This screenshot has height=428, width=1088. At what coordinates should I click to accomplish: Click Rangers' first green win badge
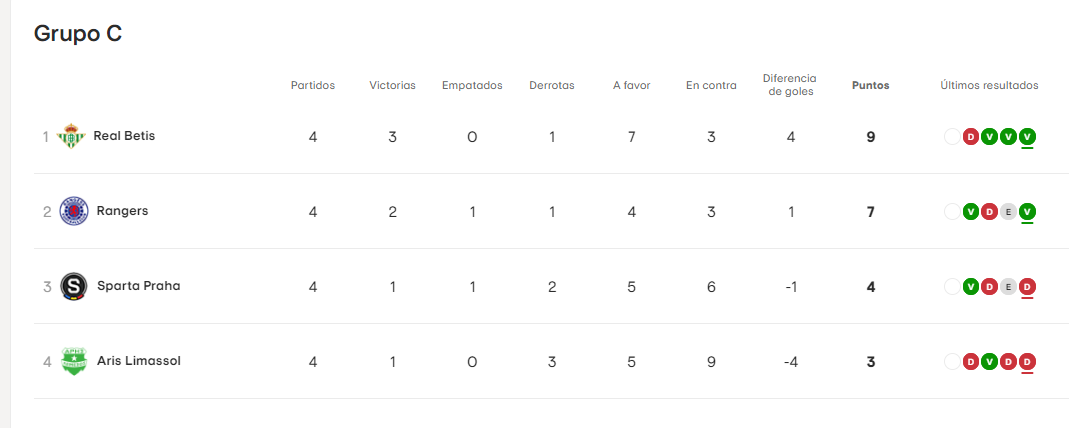click(971, 212)
